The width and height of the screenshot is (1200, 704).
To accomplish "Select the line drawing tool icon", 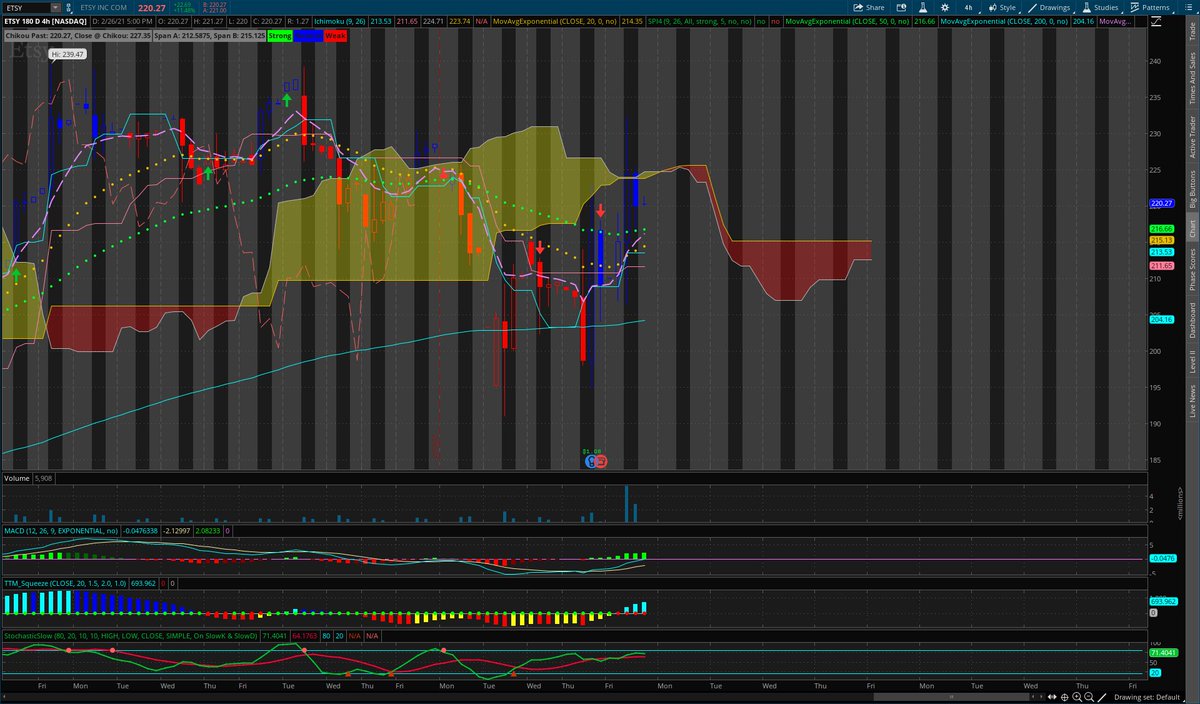I will pos(1102,697).
